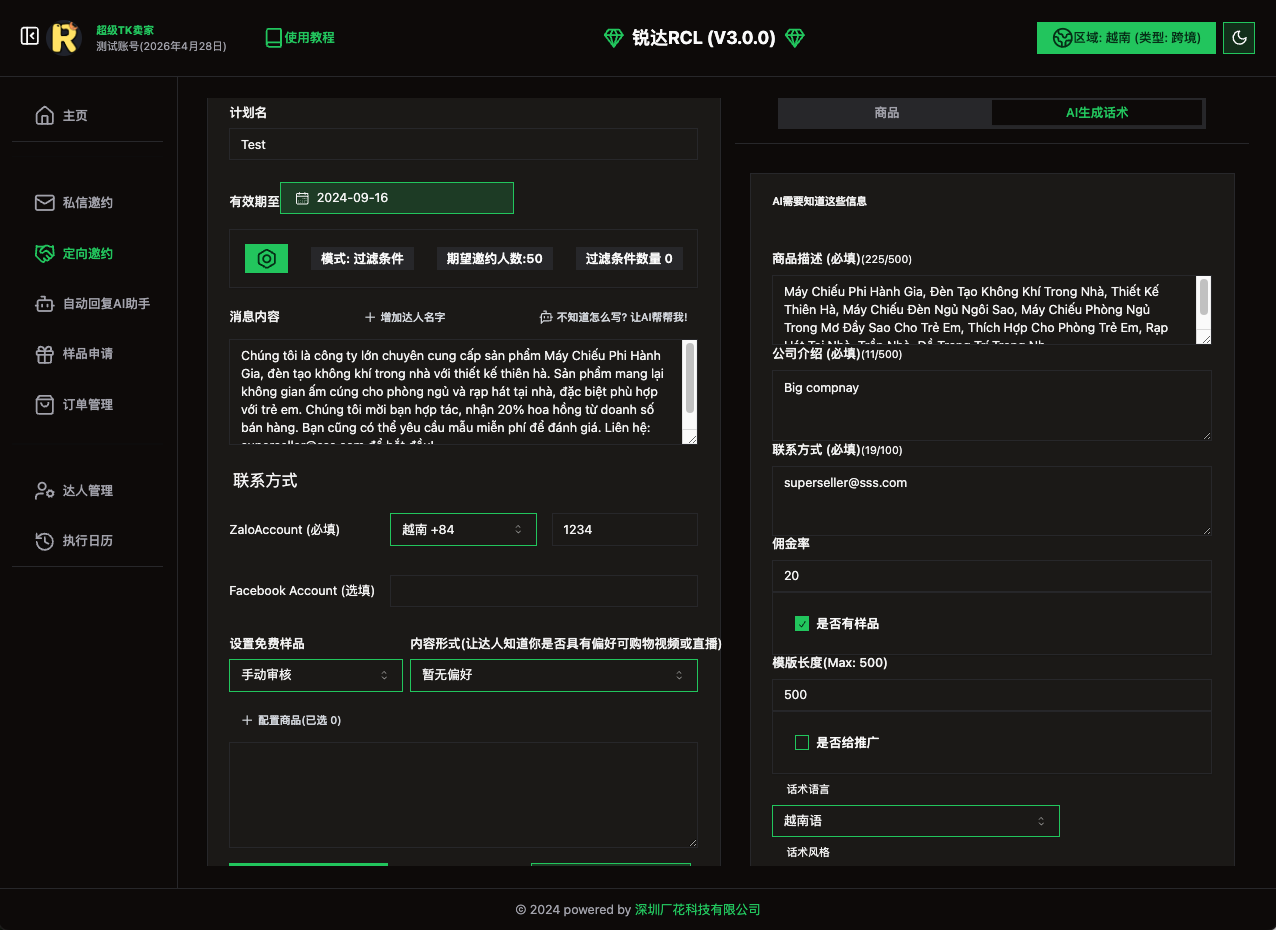Toggle dark mode with the moon icon
The image size is (1276, 930).
click(1239, 38)
